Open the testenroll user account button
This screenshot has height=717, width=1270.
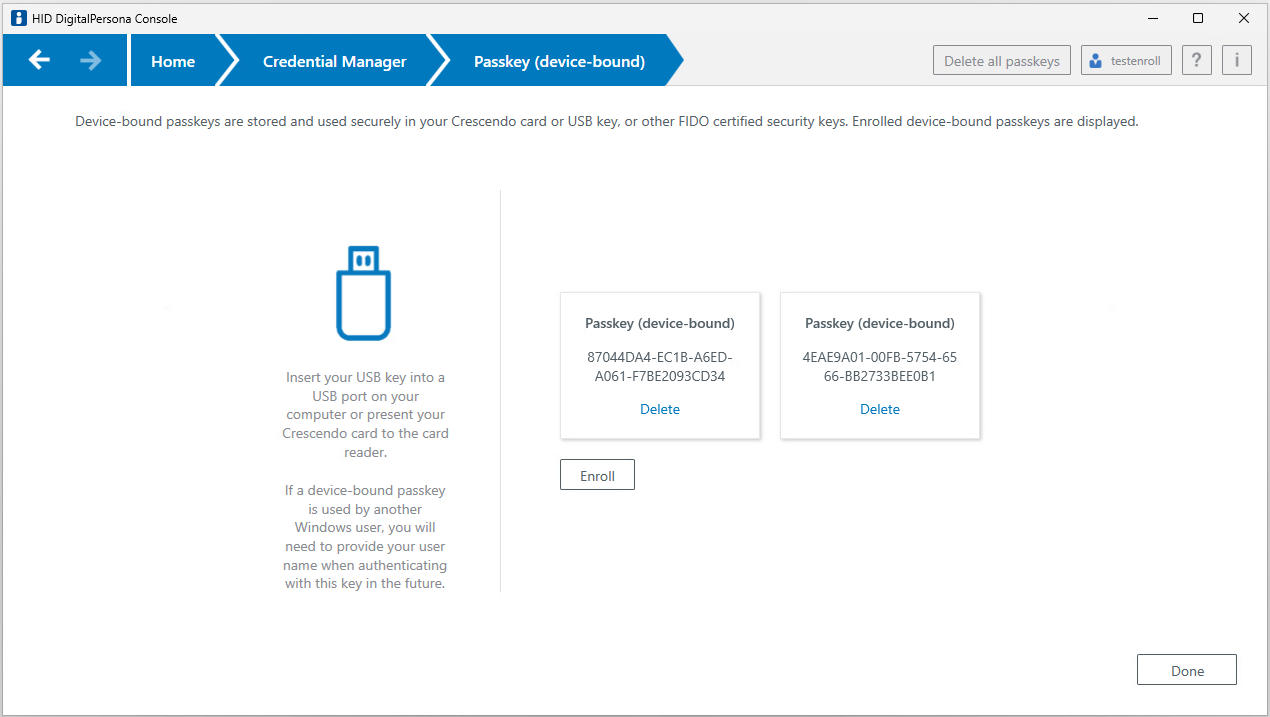[1126, 61]
